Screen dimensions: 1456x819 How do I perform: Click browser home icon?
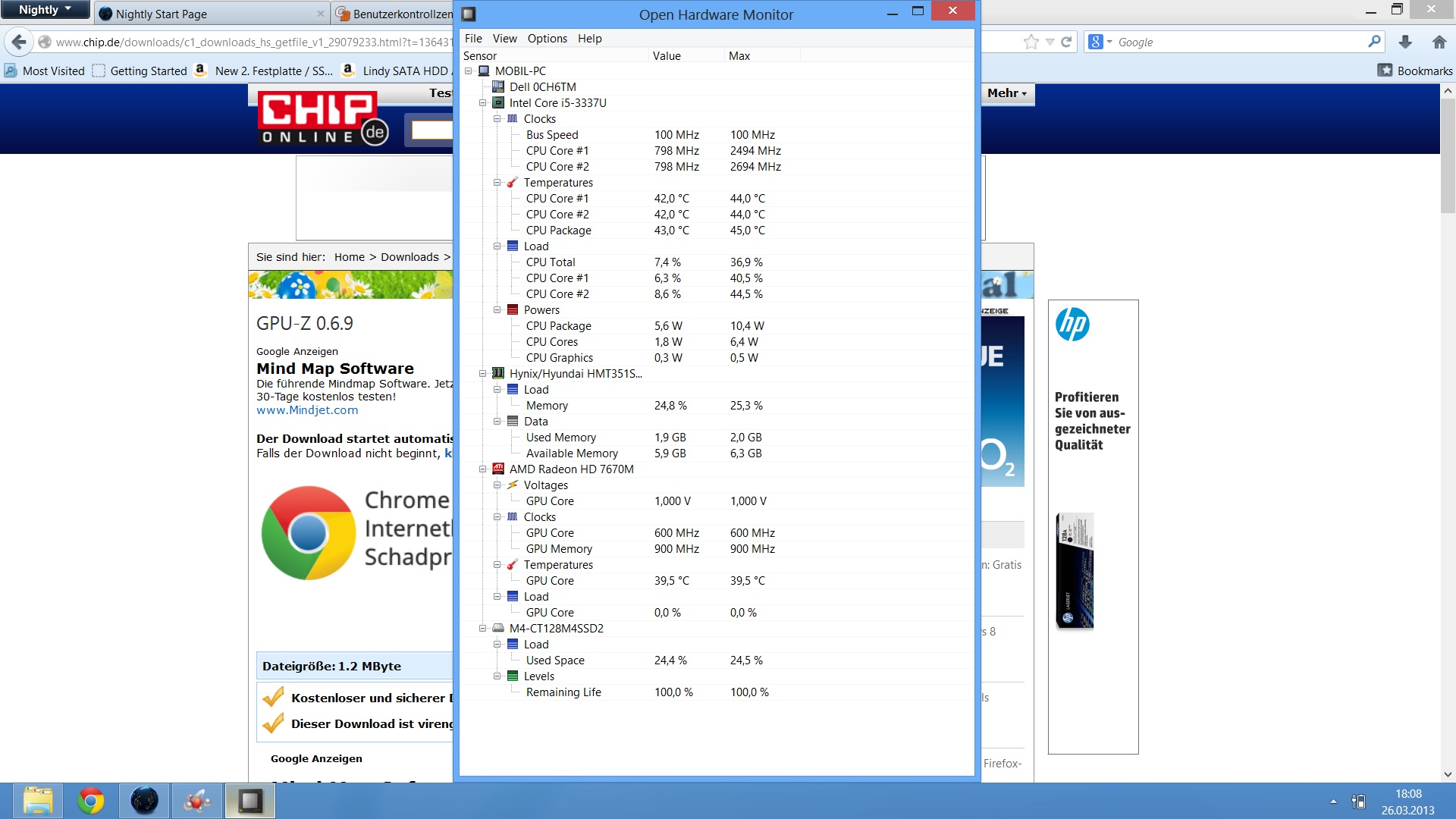coord(1439,42)
